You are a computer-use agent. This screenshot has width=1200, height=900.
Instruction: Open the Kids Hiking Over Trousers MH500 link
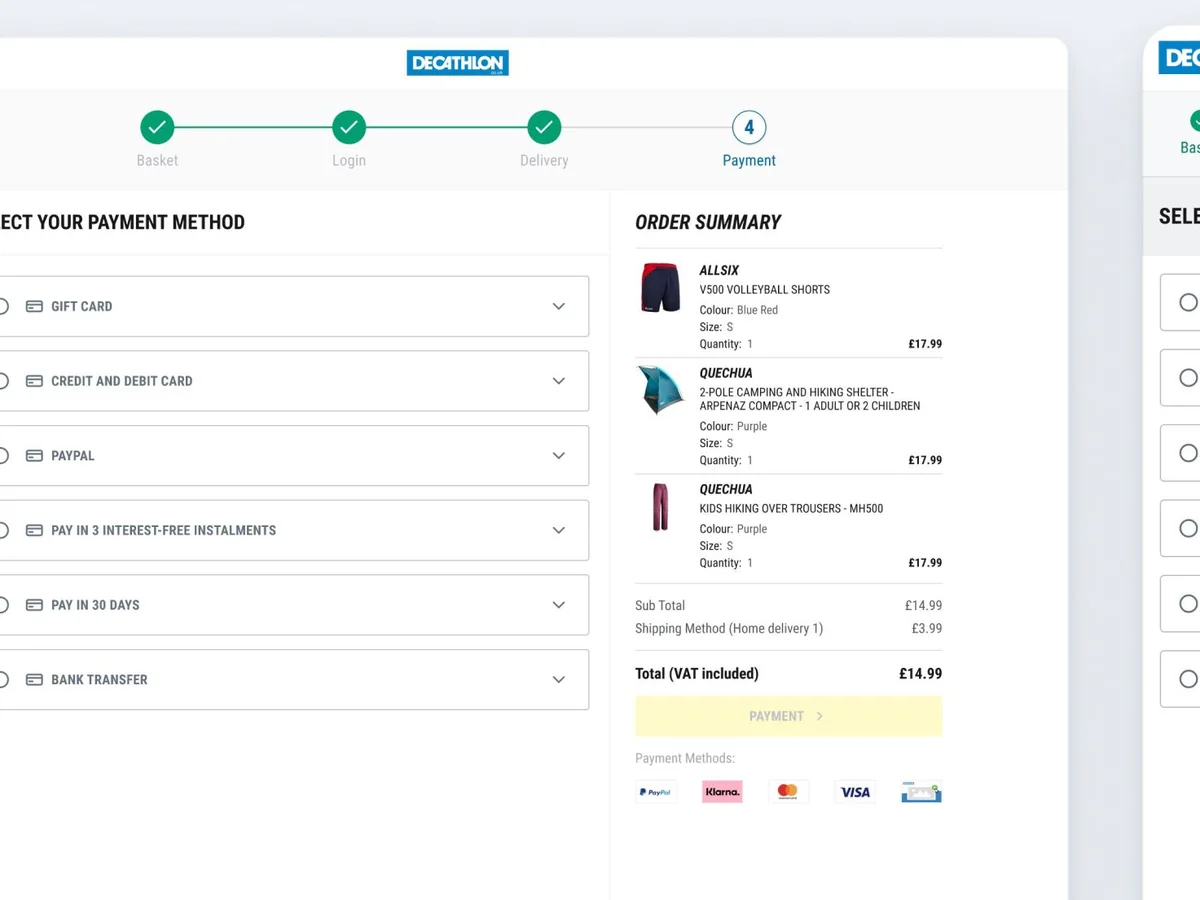pos(791,508)
